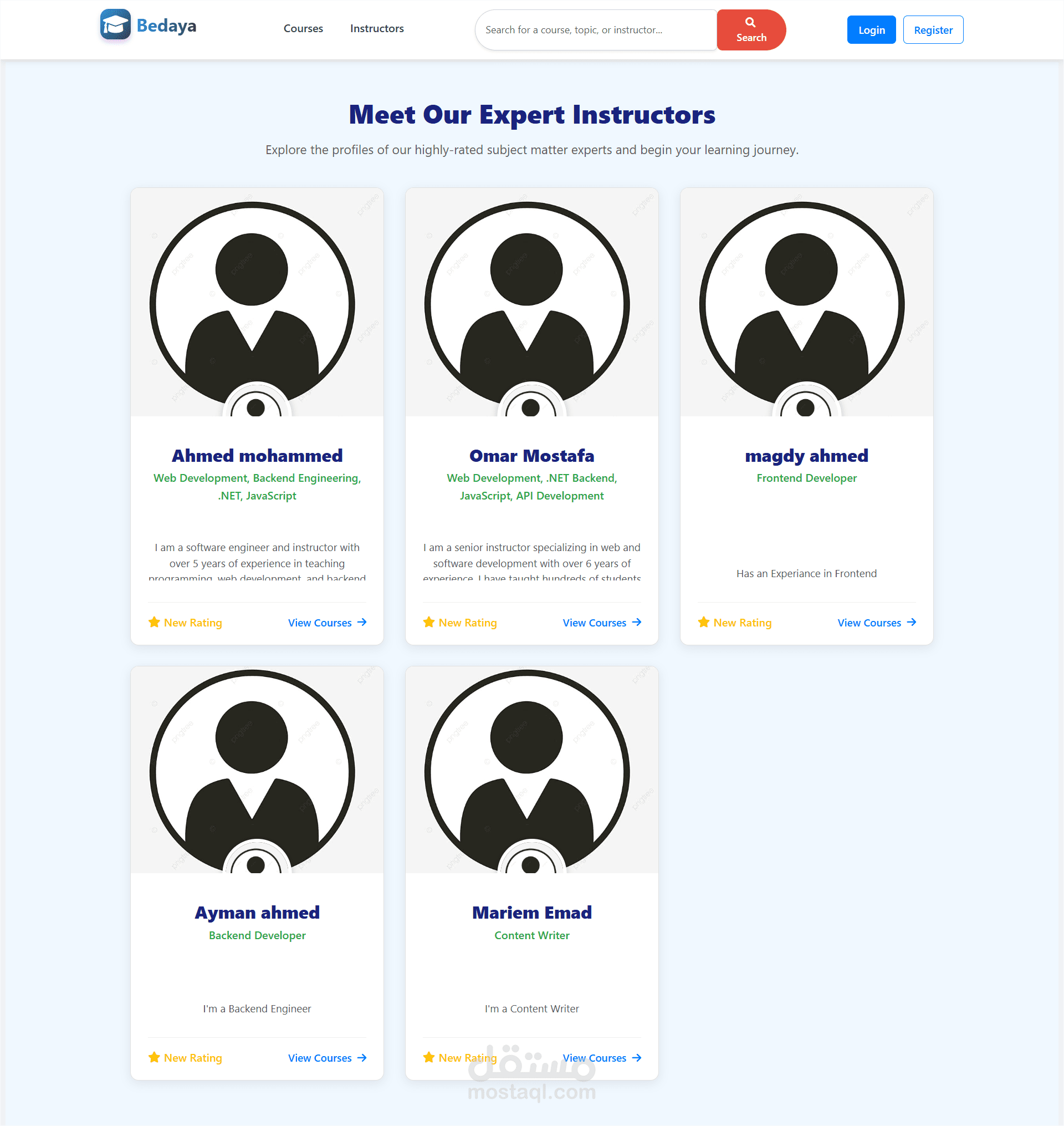Click the Bedaya graduation cap logo icon
Viewport: 1064px width, 1126px height.
(115, 24)
